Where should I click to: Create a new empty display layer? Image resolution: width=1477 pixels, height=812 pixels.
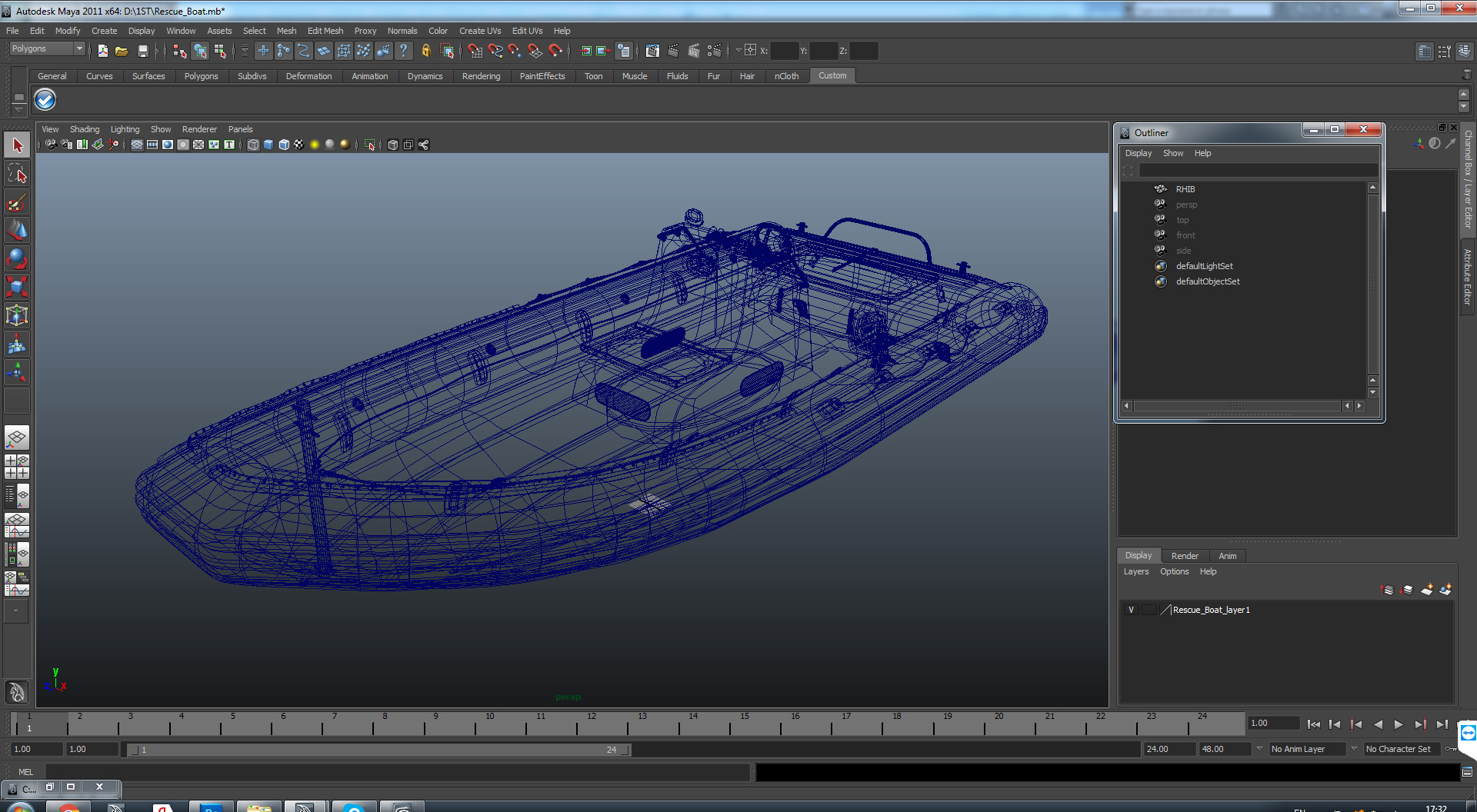pyautogui.click(x=1426, y=590)
